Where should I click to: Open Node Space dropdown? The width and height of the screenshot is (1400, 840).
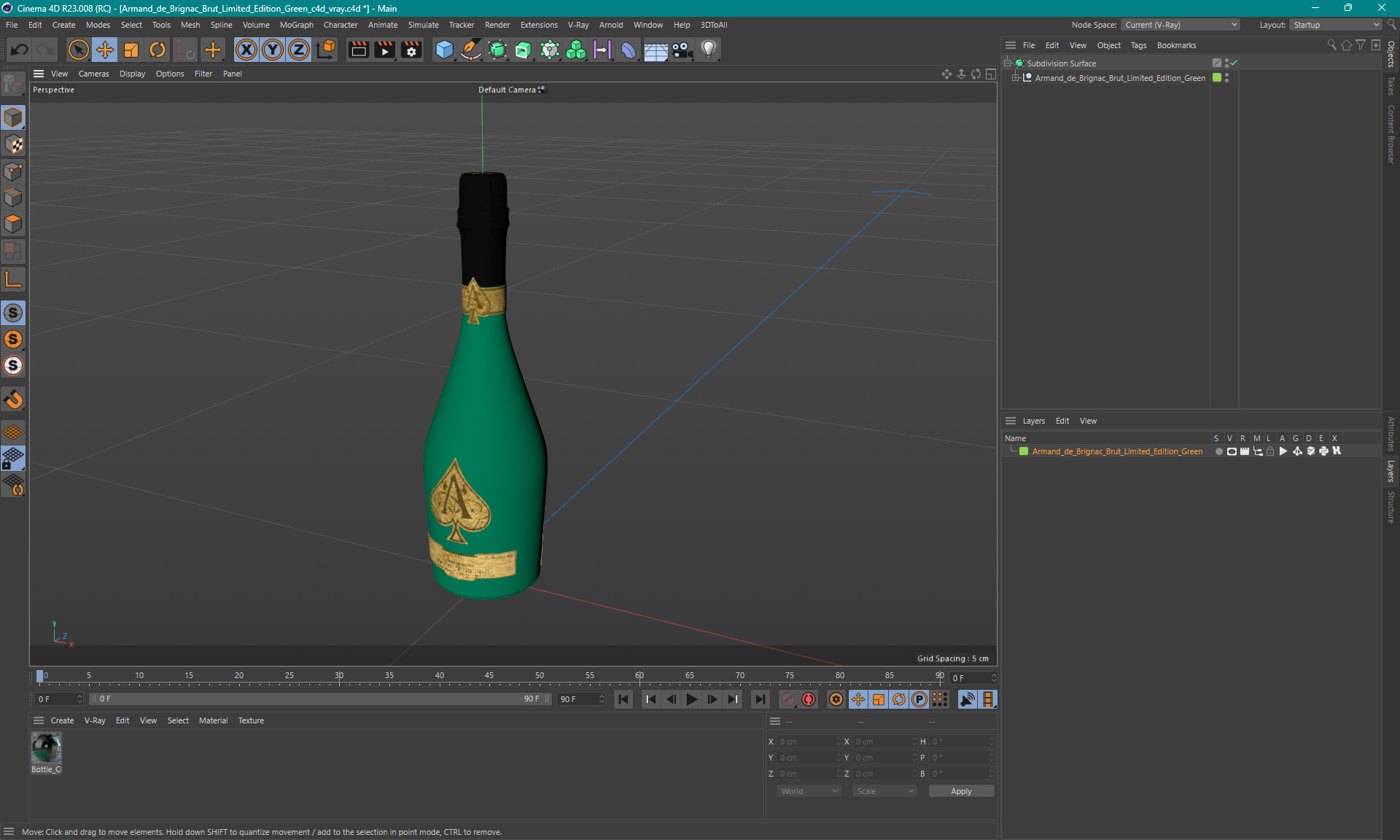pyautogui.click(x=1181, y=25)
